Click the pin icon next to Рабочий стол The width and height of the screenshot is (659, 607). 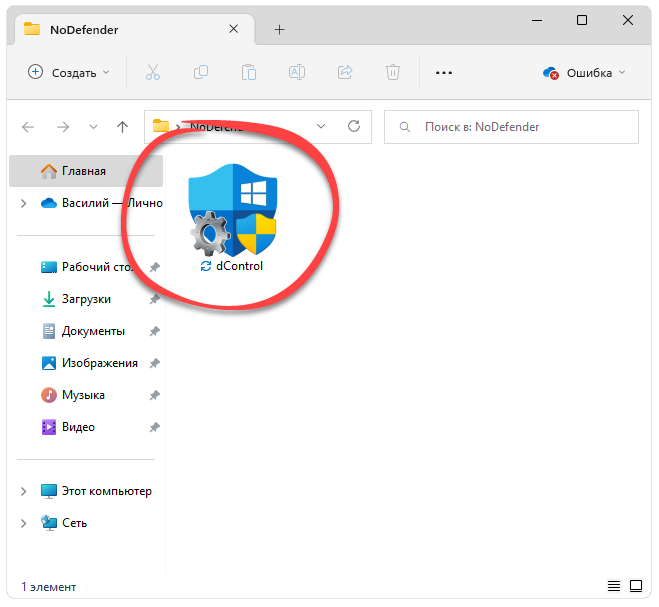click(x=155, y=267)
